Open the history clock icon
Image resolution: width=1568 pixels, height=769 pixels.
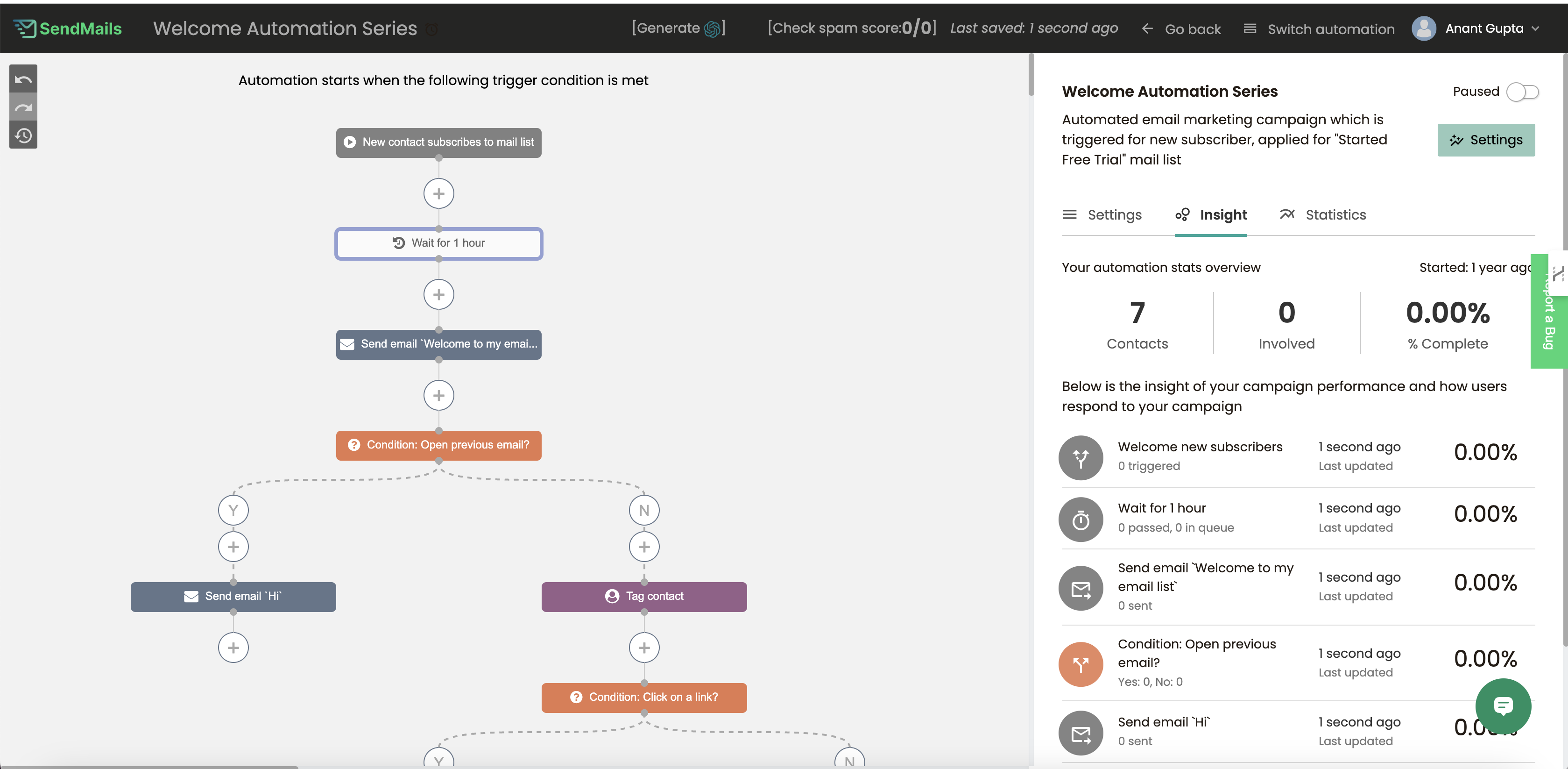[x=23, y=135]
